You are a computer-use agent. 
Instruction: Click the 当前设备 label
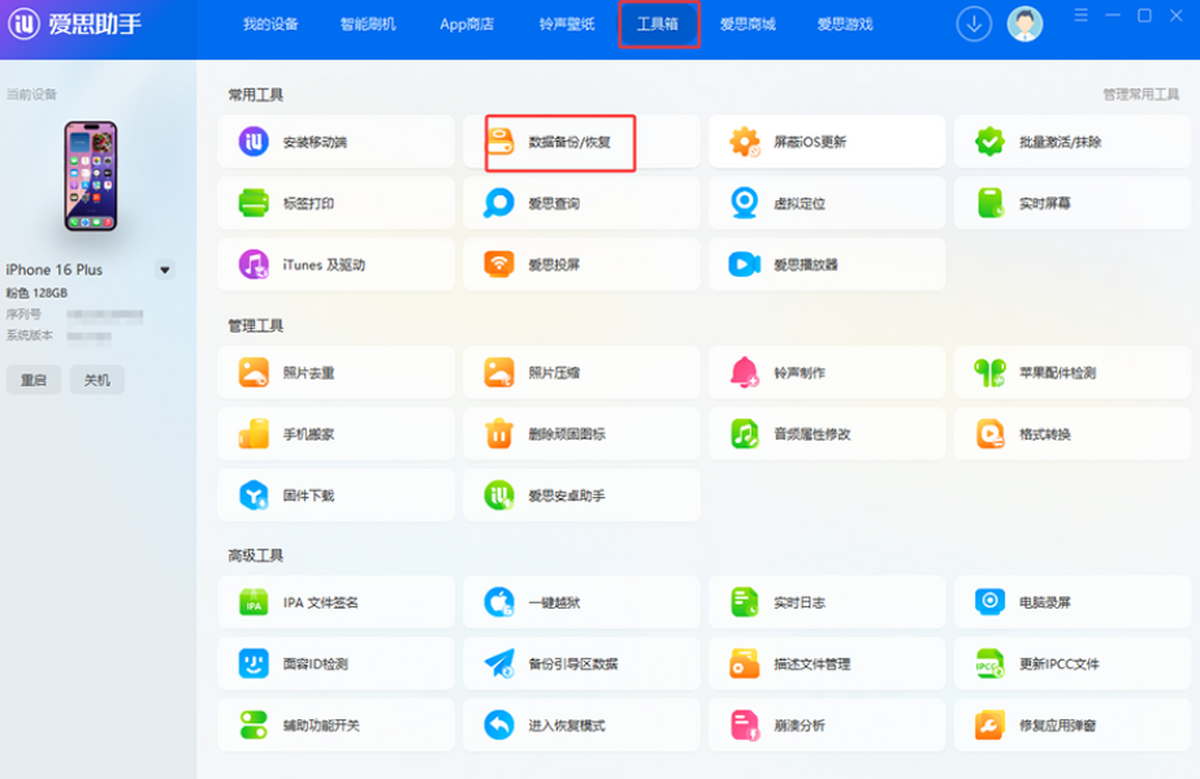(32, 94)
